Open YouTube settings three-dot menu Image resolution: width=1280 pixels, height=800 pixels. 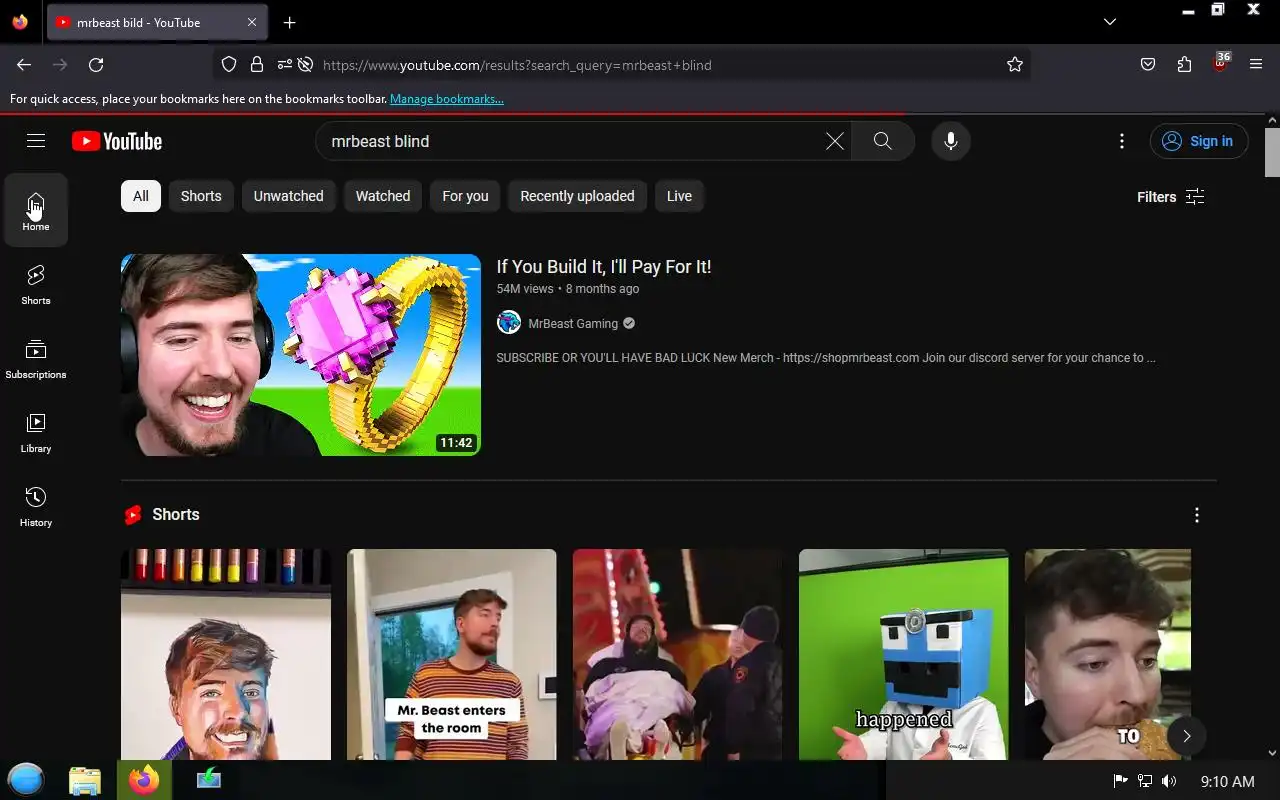[x=1122, y=141]
